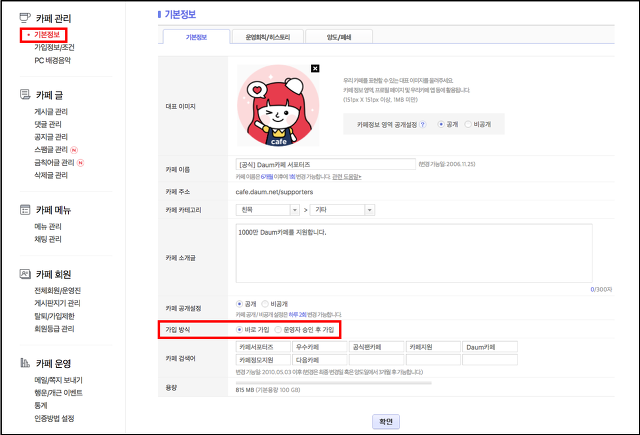Image resolution: width=640 pixels, height=435 pixels.
Task: Open help for 카페정보 영역 공개설정
Action: pyautogui.click(x=423, y=124)
